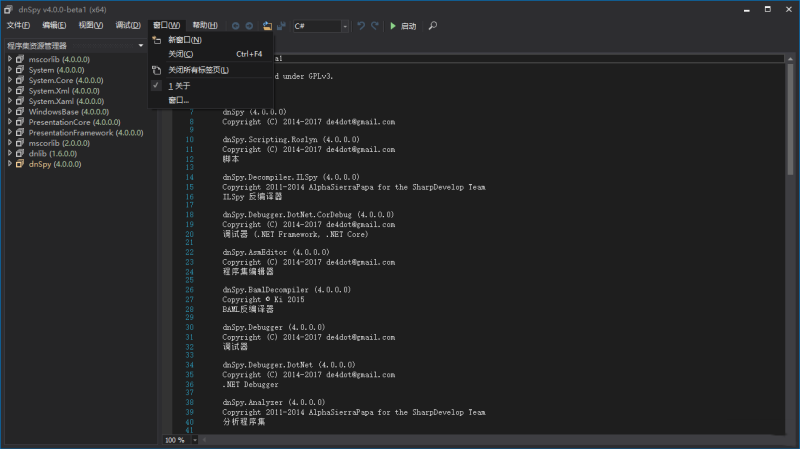Viewport: 800px width, 449px height.
Task: Click the System.Core assembly icon
Action: pos(20,80)
